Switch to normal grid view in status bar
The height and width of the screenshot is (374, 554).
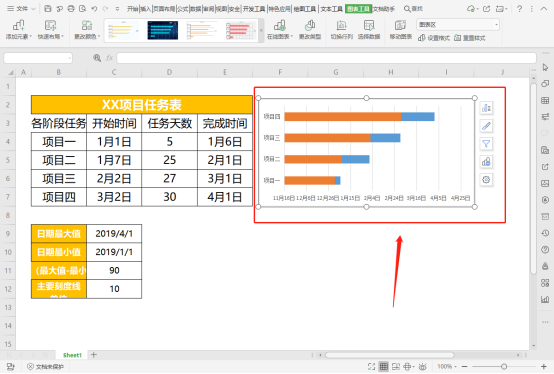coord(384,367)
